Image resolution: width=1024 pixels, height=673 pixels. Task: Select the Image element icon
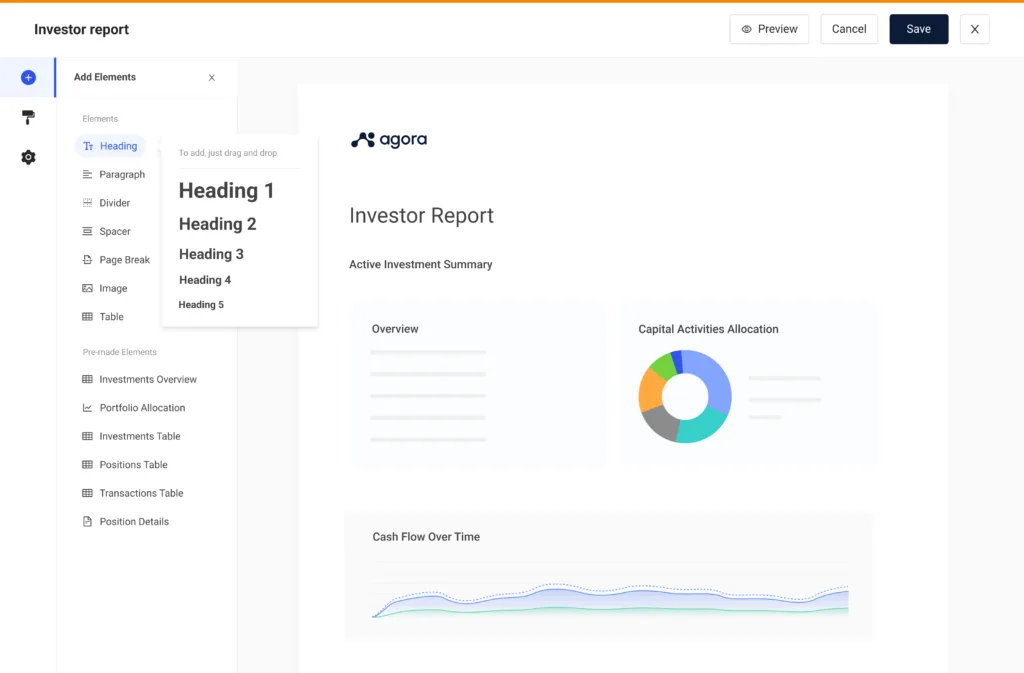coord(89,288)
